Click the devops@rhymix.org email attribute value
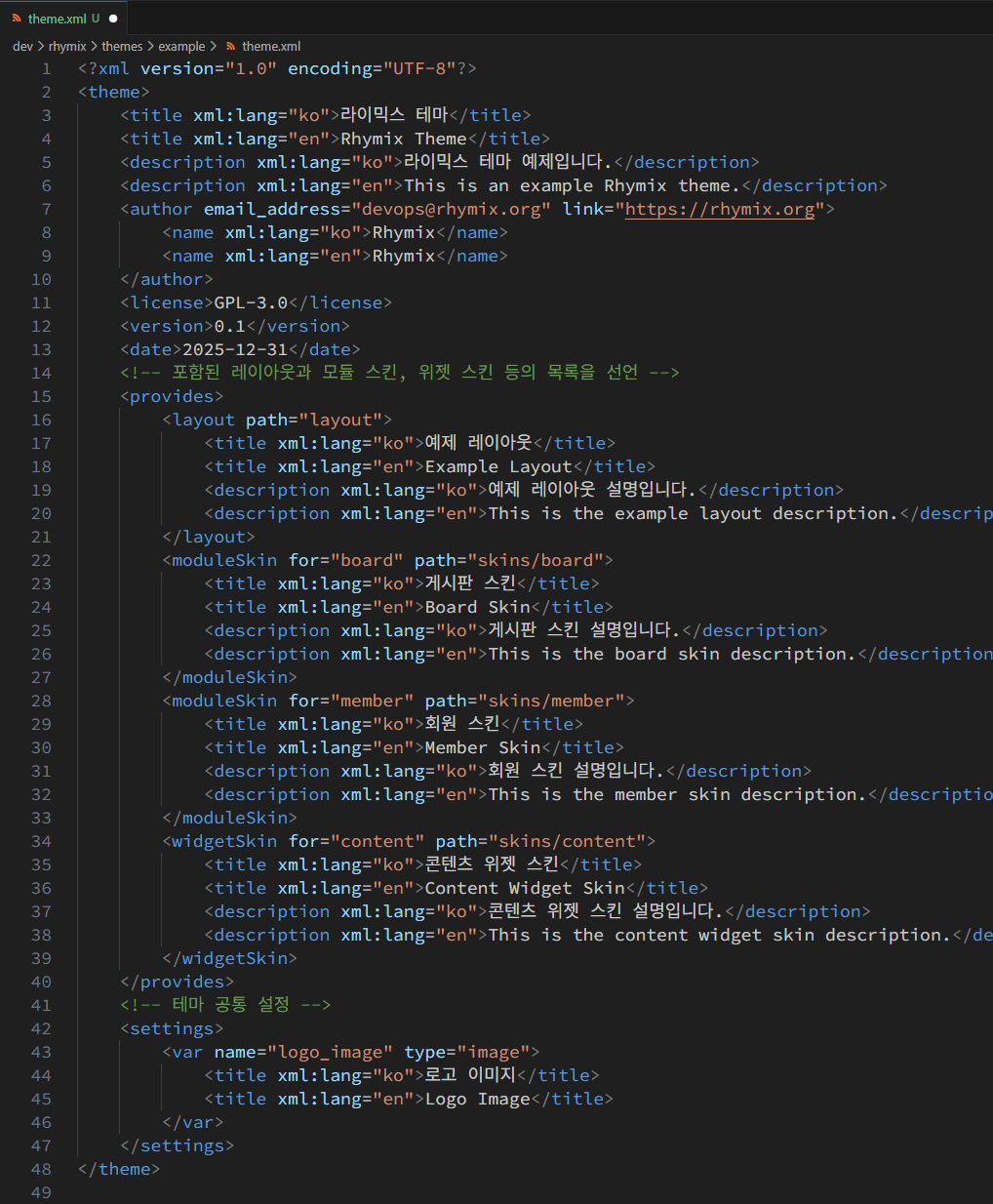The height and width of the screenshot is (1204, 993). 451,209
